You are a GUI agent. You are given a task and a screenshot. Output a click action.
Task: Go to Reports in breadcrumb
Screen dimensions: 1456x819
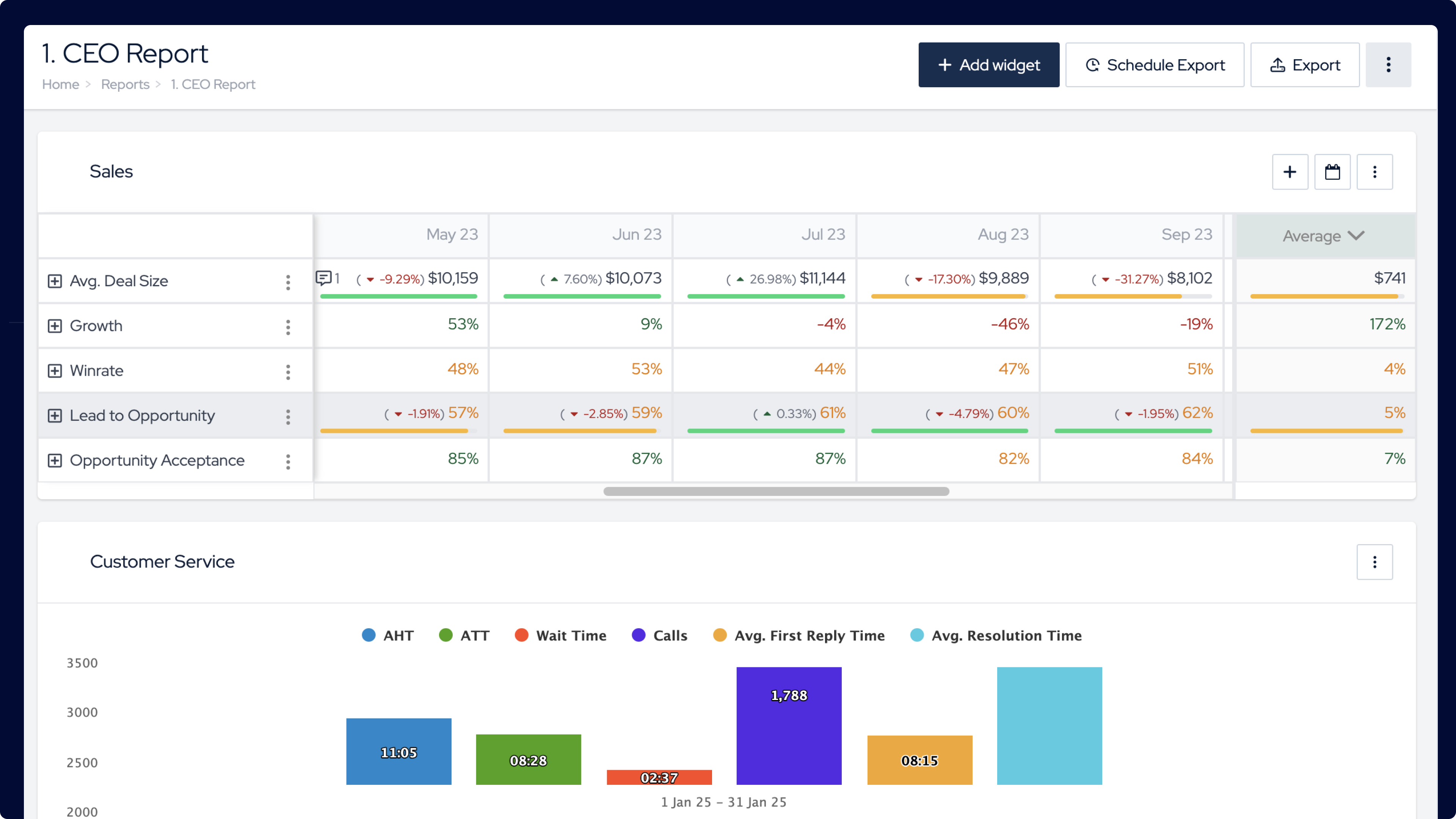125,84
